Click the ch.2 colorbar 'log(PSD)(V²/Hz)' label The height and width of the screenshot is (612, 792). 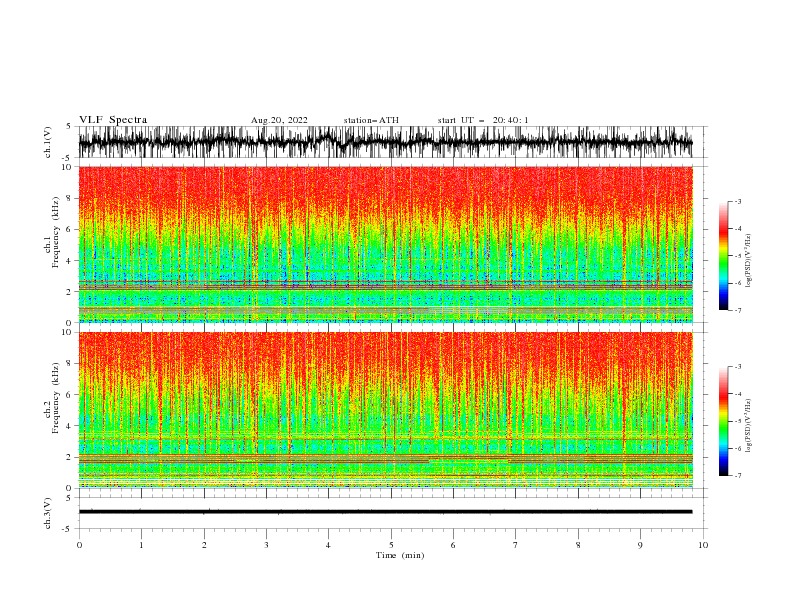(x=748, y=426)
